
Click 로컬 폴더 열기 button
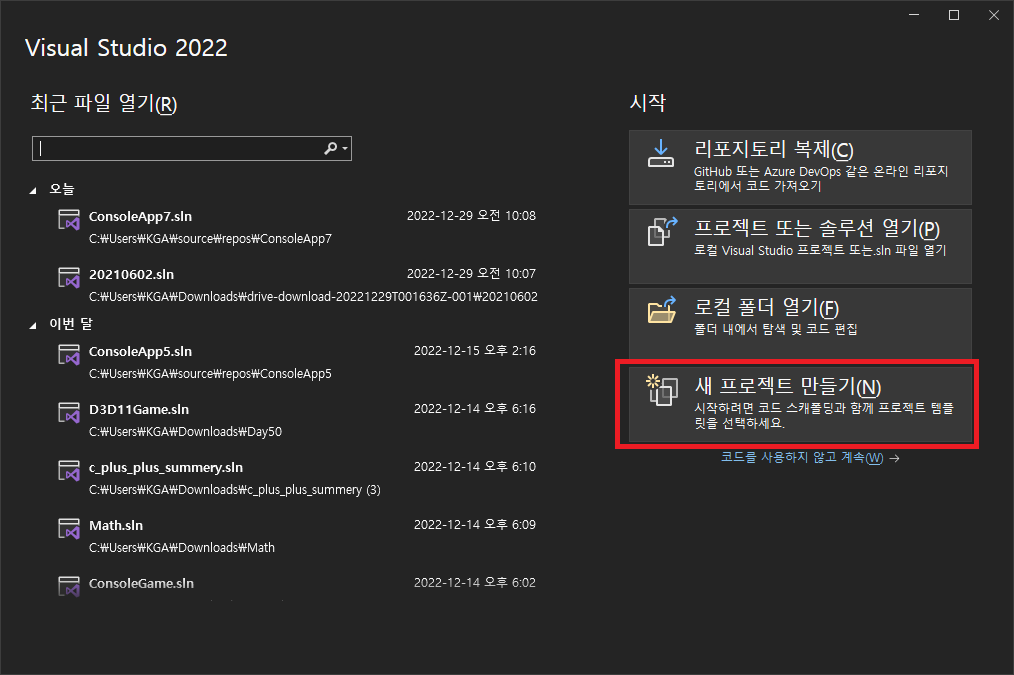(800, 325)
